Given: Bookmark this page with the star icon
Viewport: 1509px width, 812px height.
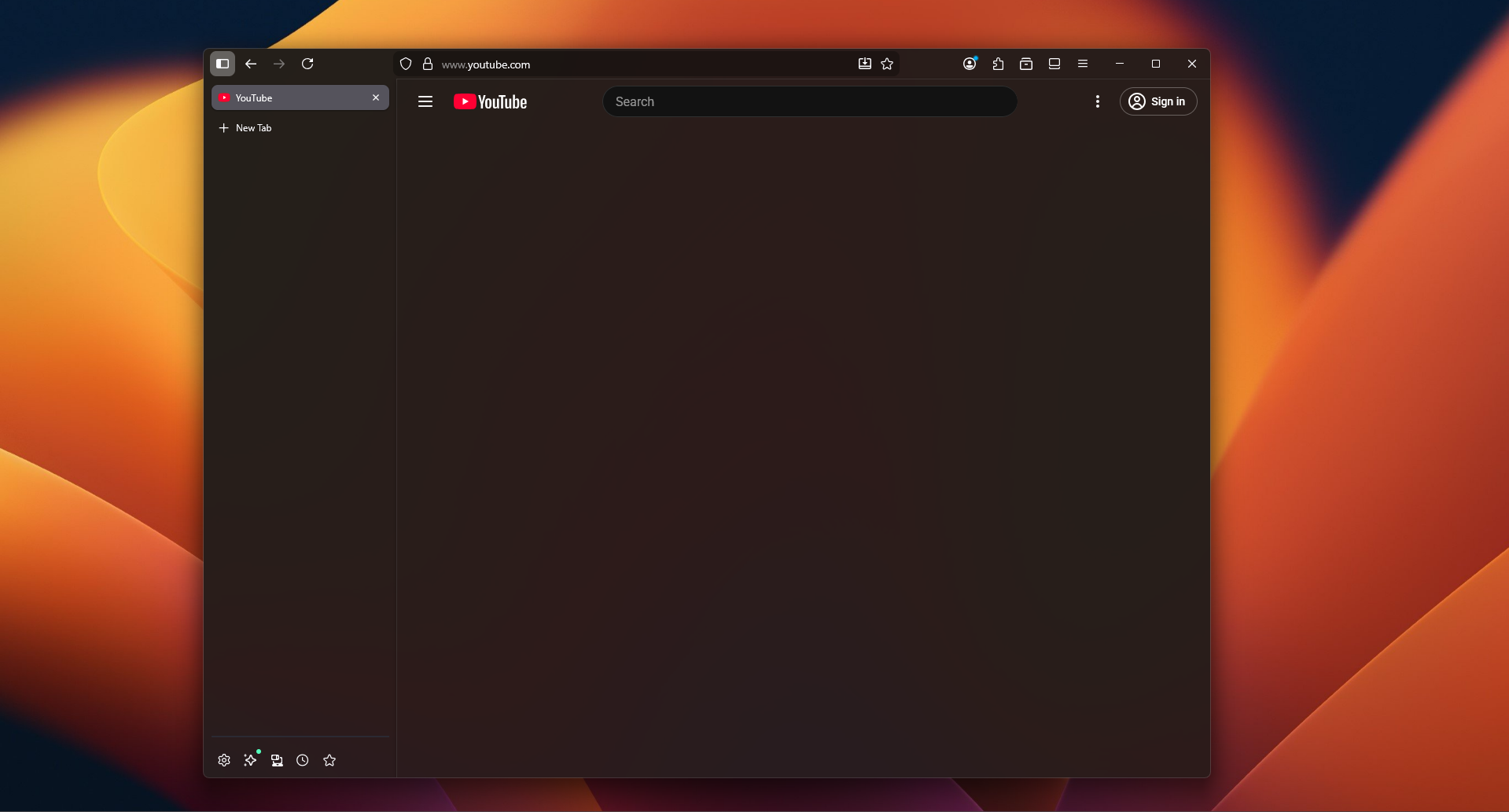Looking at the screenshot, I should 887,64.
